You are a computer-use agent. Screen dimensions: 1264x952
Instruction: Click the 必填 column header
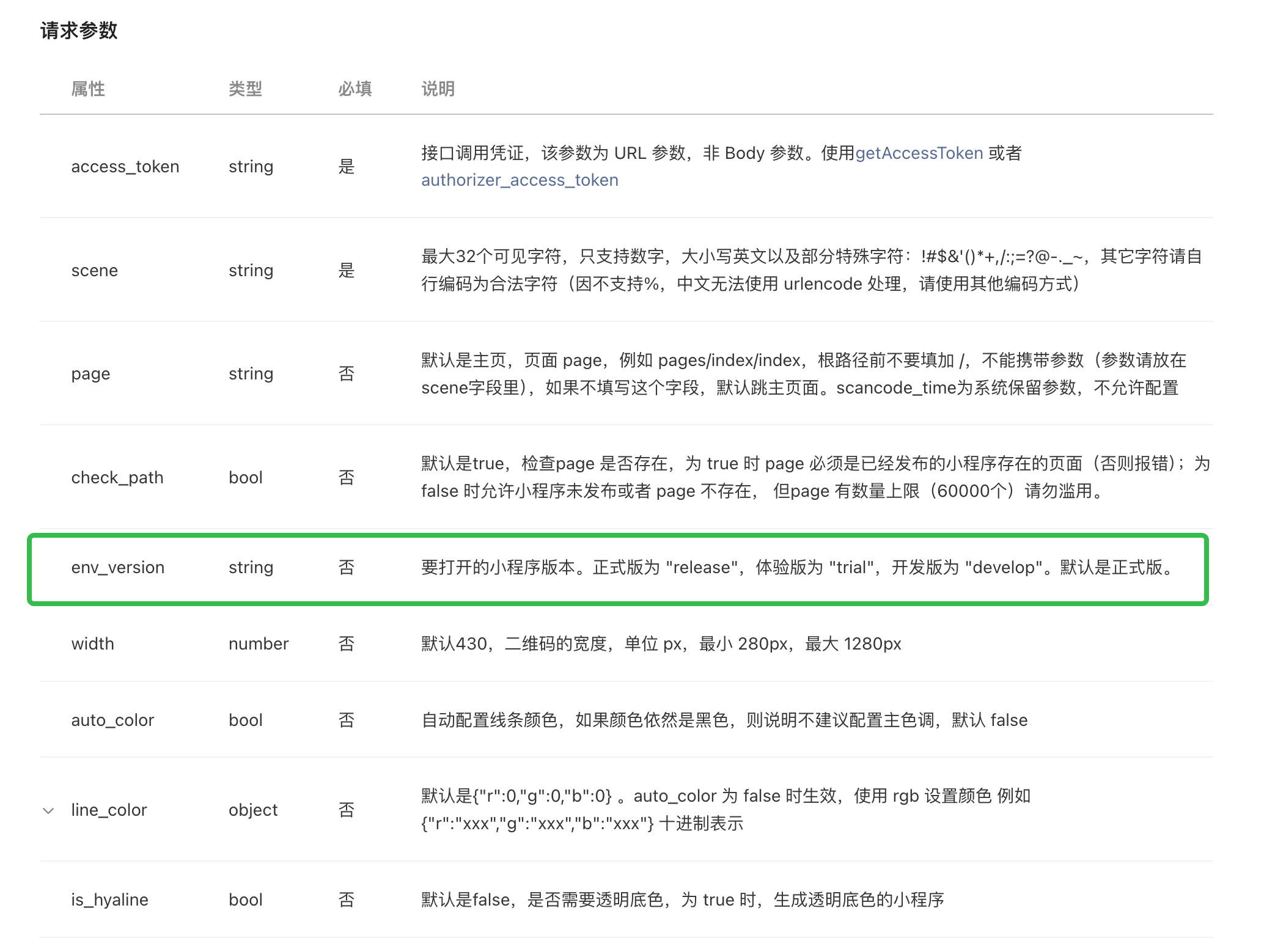[355, 89]
